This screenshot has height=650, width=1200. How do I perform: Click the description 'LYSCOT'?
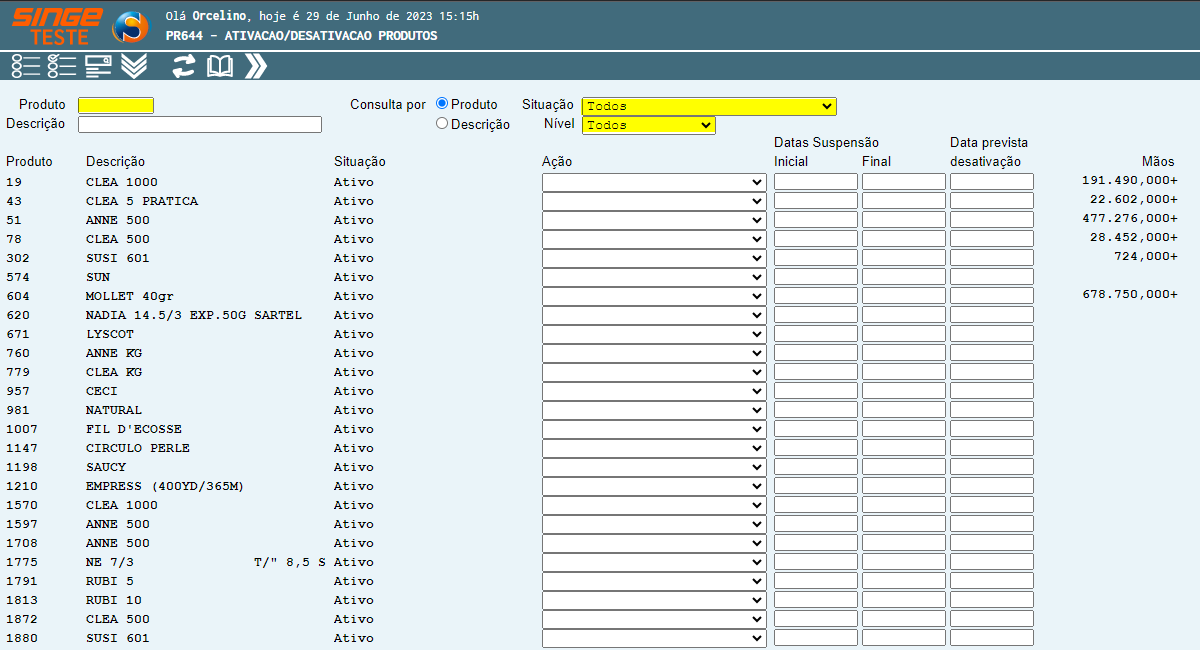point(110,334)
